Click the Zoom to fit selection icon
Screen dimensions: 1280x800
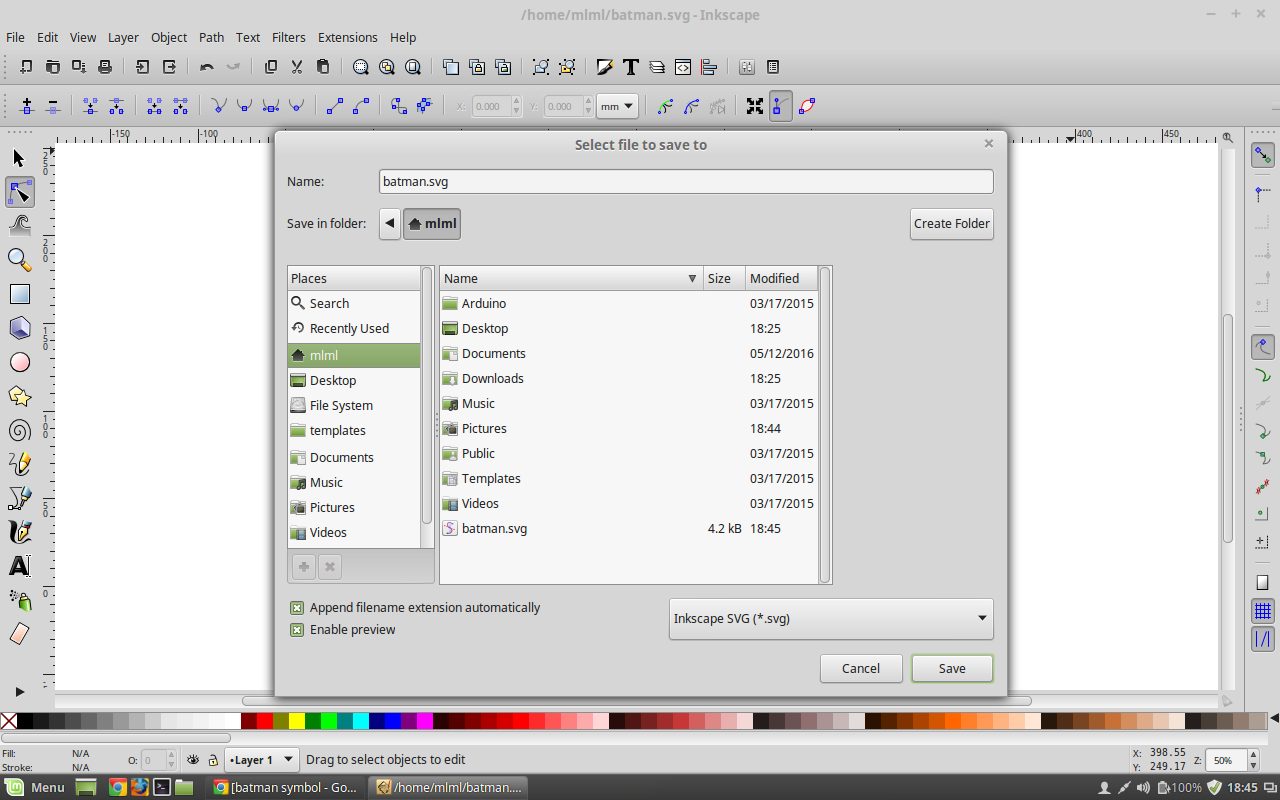tap(361, 67)
